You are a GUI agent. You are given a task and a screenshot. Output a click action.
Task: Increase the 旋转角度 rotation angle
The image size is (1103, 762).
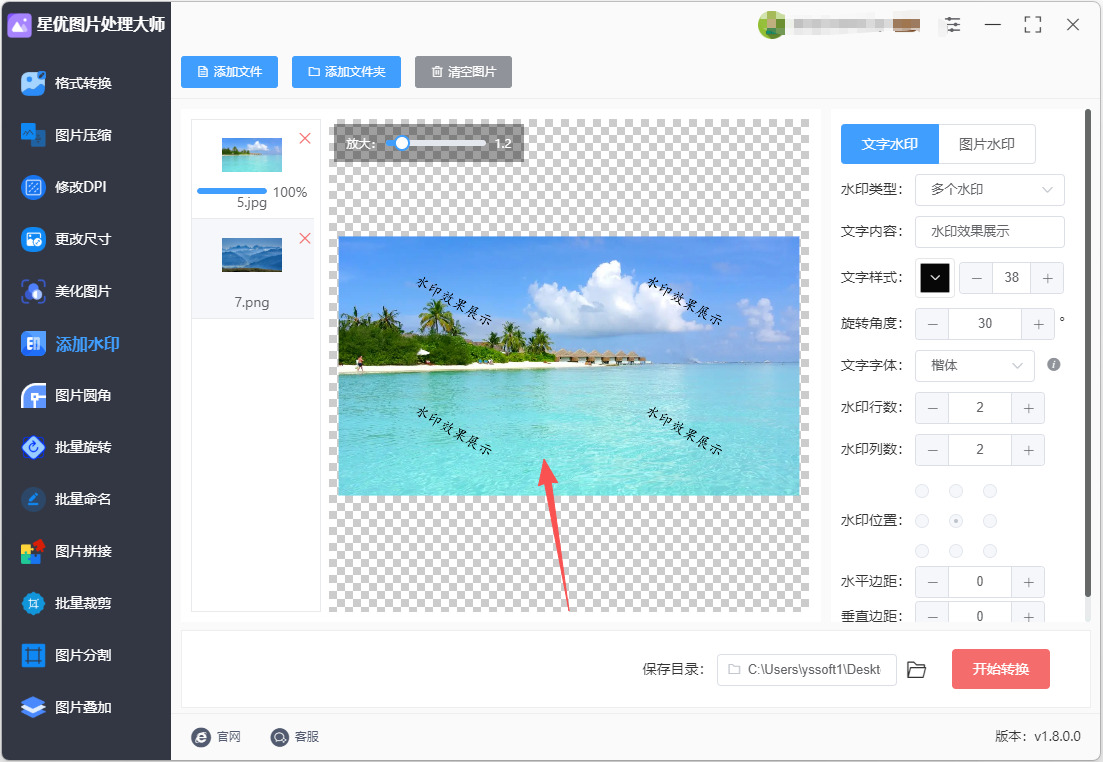tap(1038, 324)
